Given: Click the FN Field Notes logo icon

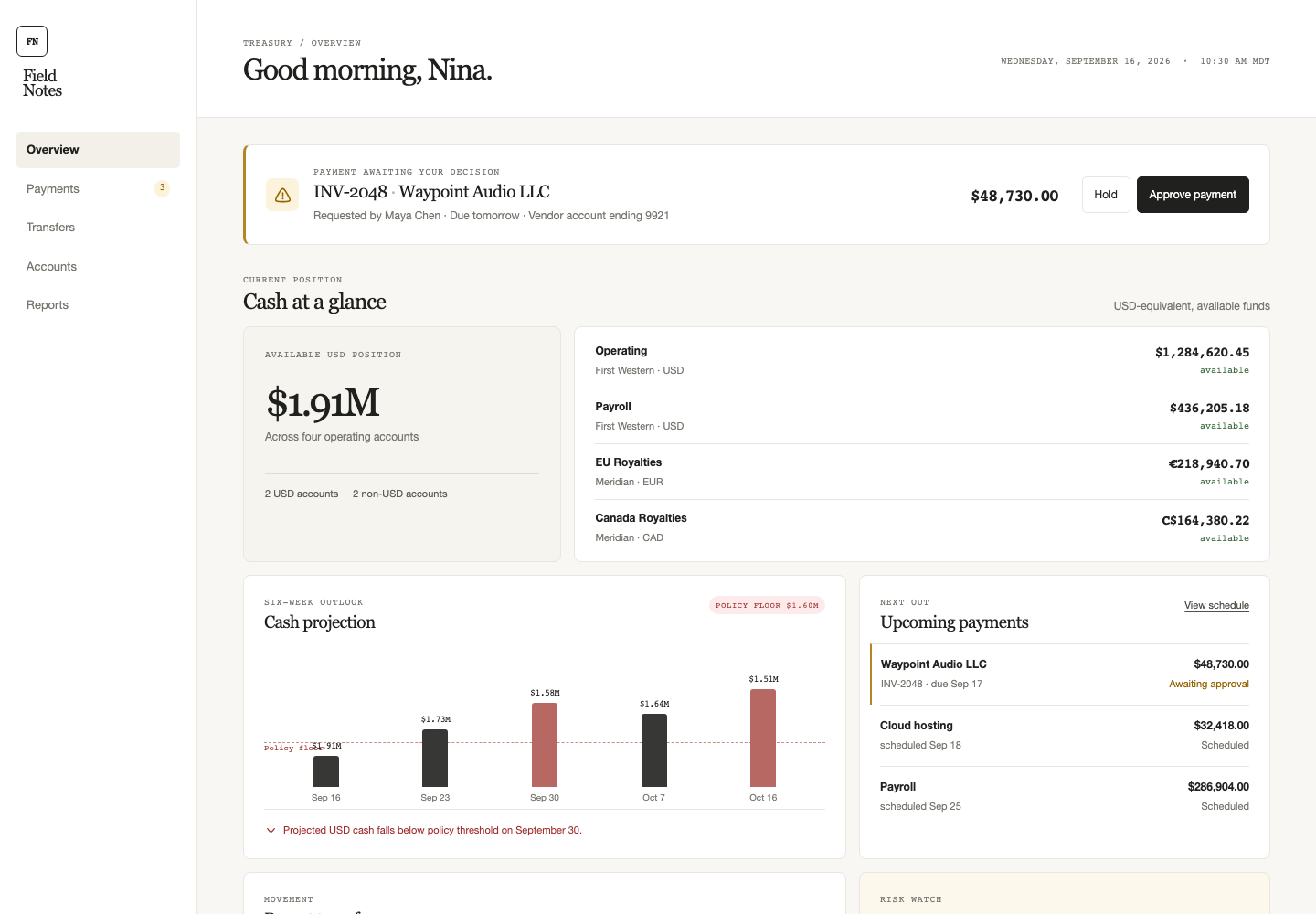Looking at the screenshot, I should coord(32,41).
